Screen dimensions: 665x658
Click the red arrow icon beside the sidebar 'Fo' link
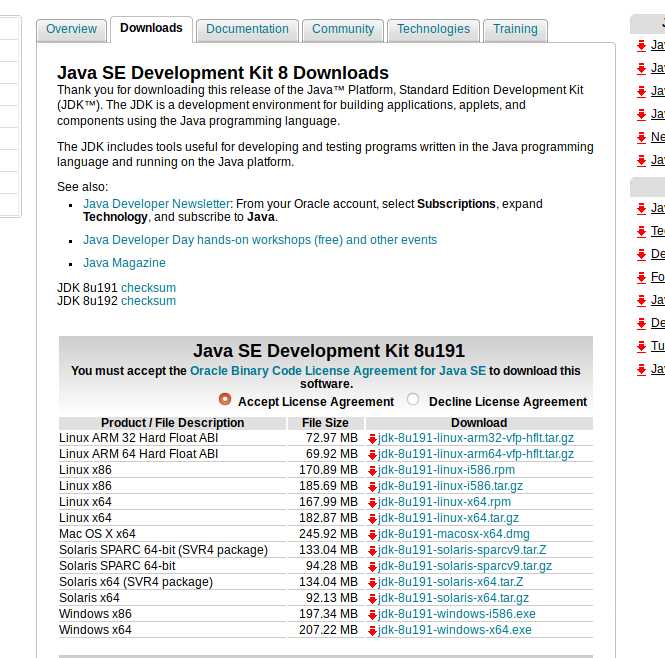coord(641,277)
